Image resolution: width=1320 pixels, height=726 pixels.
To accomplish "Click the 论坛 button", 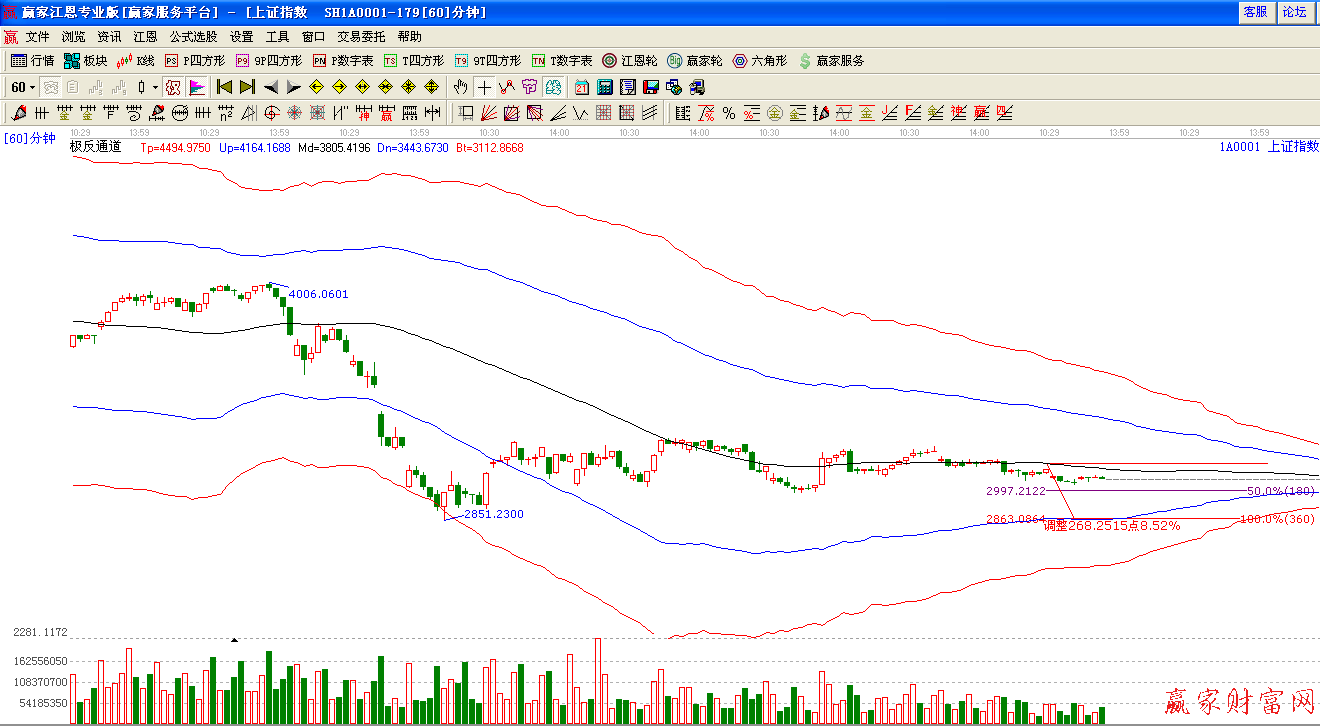I will pos(1294,12).
